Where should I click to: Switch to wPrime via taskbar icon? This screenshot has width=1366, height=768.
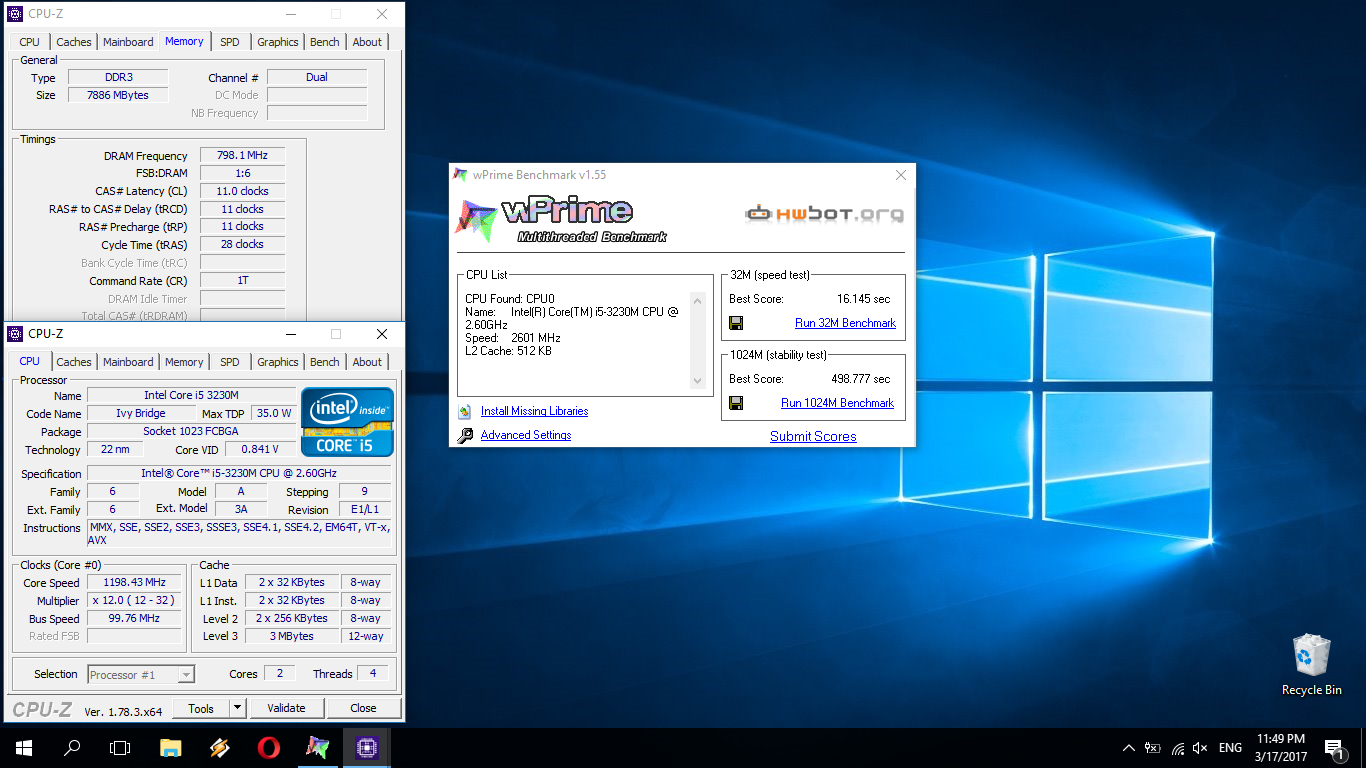(317, 747)
